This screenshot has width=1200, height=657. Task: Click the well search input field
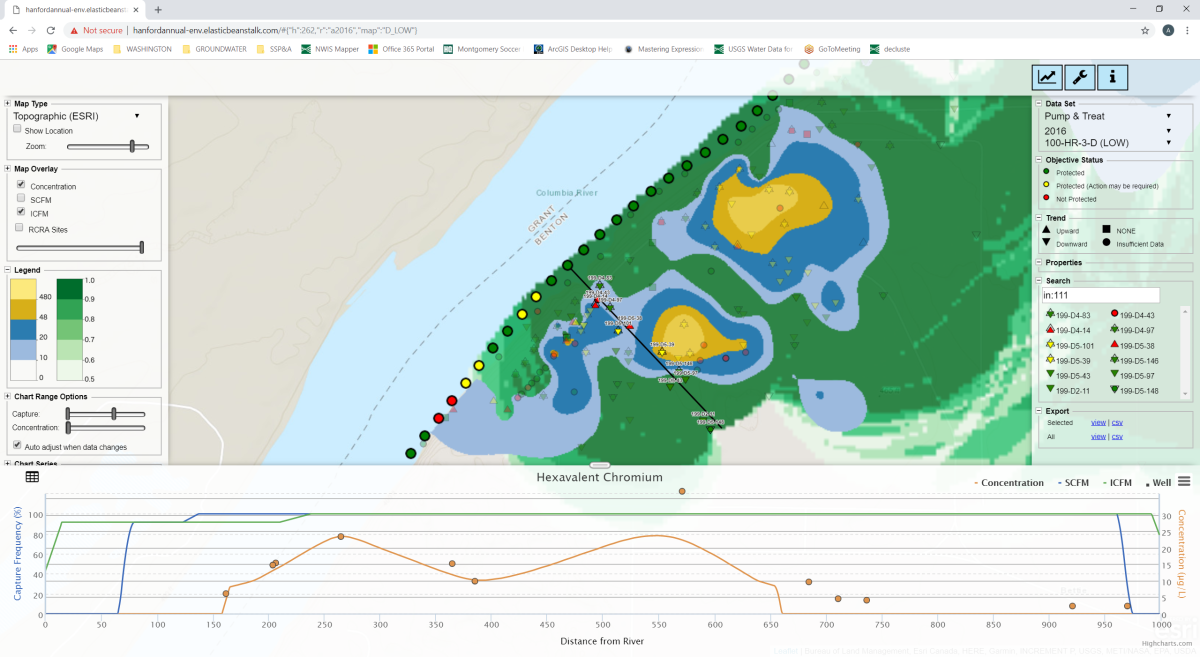click(x=1100, y=295)
